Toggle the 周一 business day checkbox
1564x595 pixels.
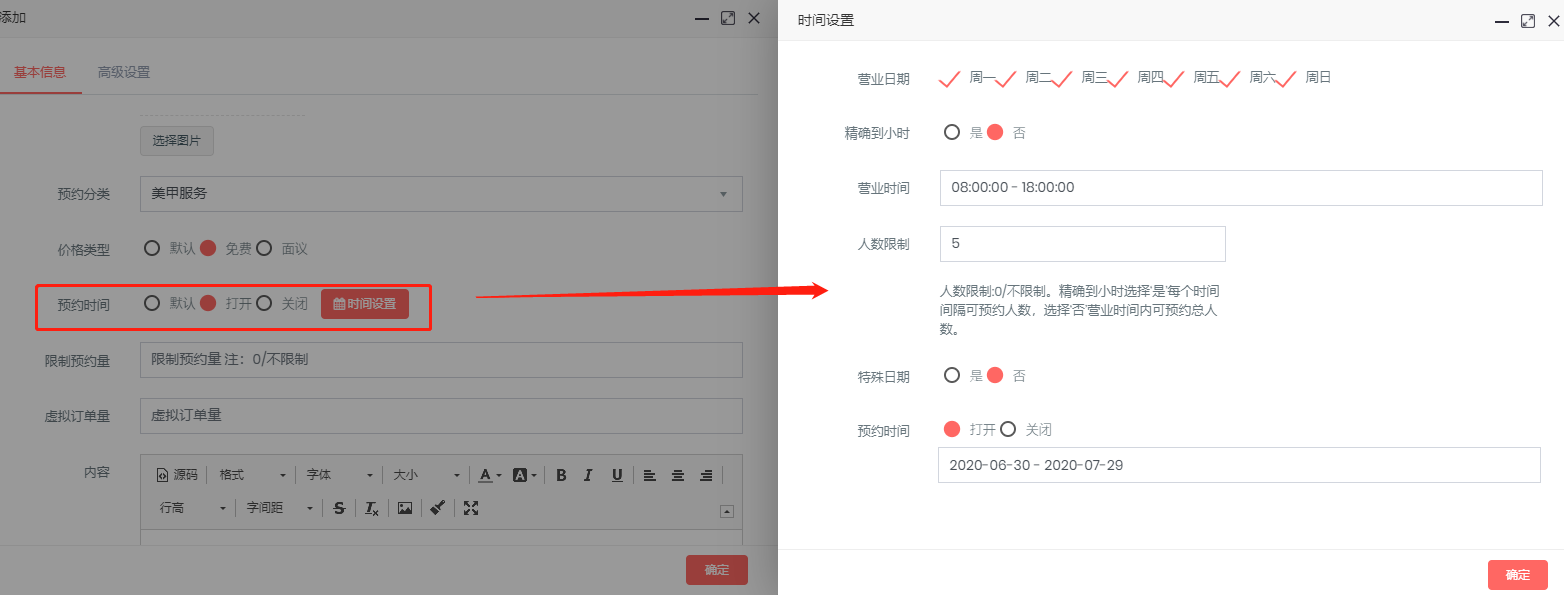(x=951, y=78)
